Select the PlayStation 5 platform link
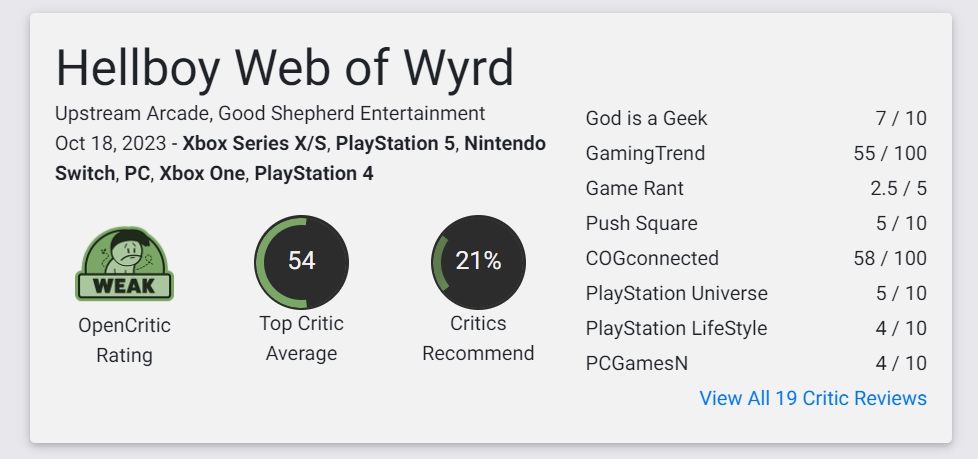 pyautogui.click(x=395, y=143)
